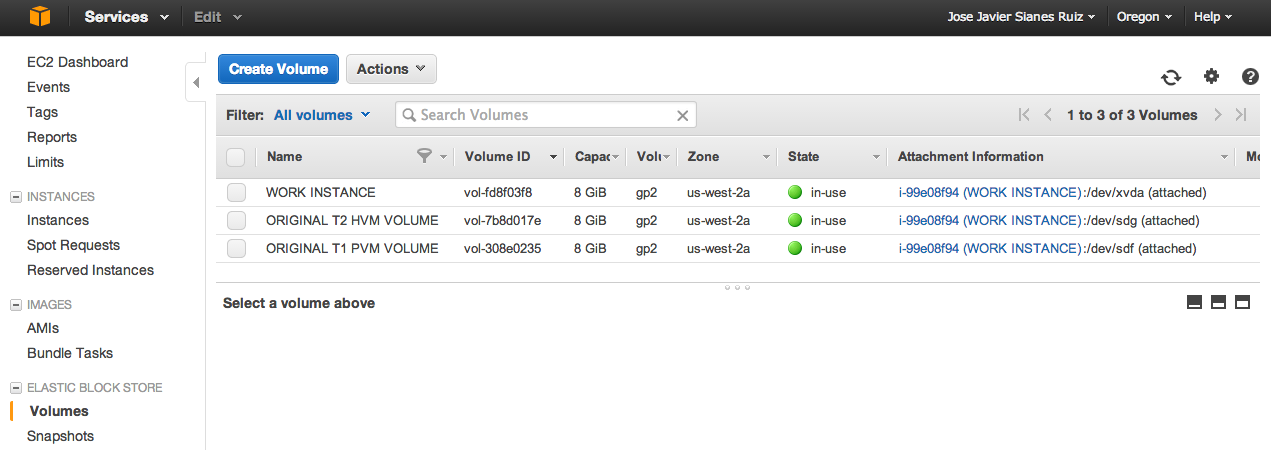1271x450 pixels.
Task: Check the ORIGINAL T2 HVM VOLUME row
Action: click(x=236, y=221)
